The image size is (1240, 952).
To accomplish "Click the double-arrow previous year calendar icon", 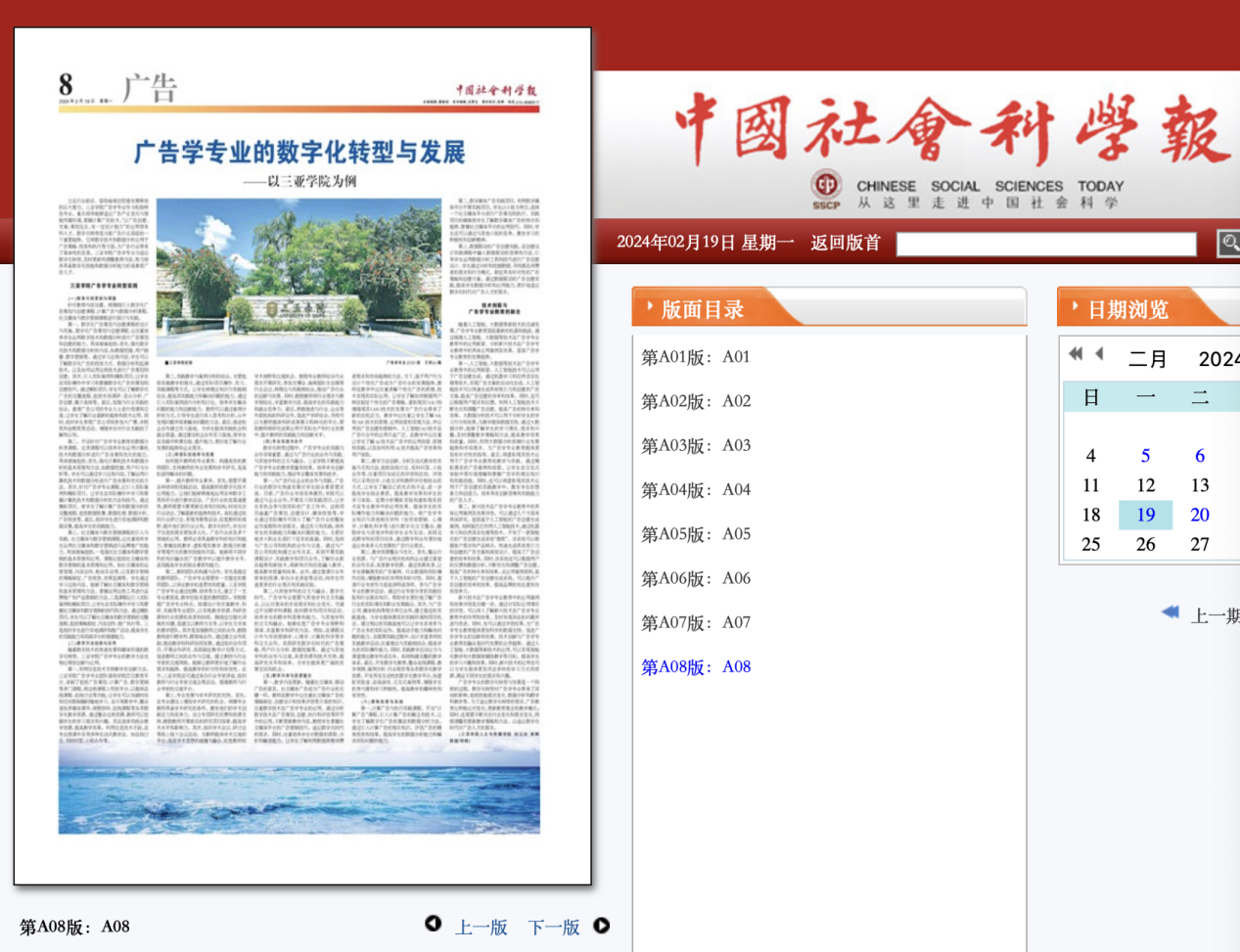I will 1076,354.
